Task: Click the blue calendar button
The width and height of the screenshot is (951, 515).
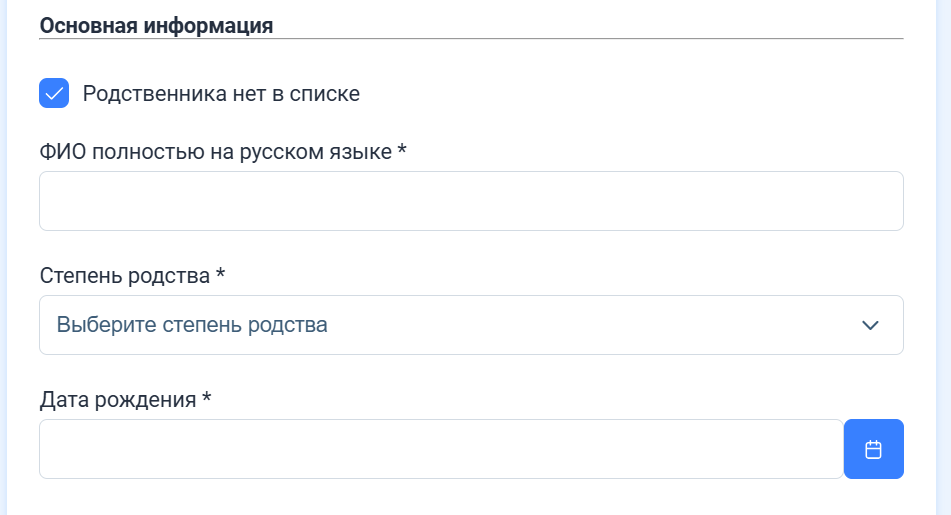Action: click(873, 449)
